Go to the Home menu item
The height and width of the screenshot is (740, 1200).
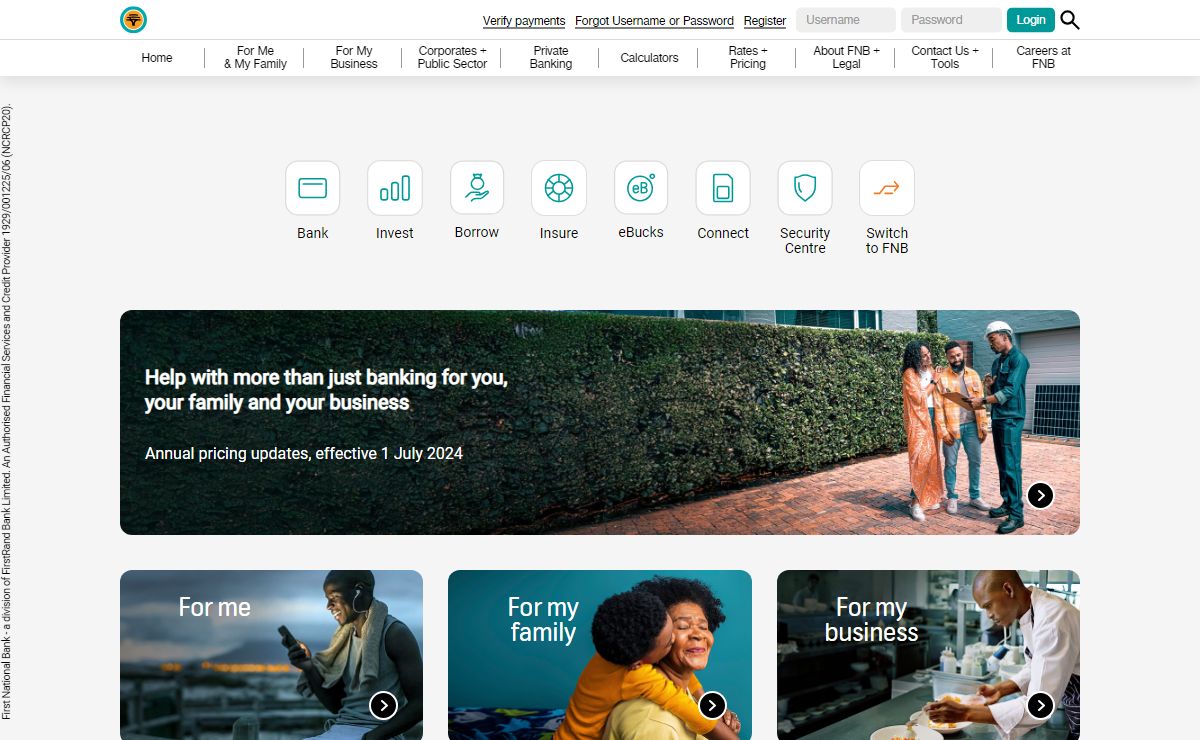(x=157, y=58)
